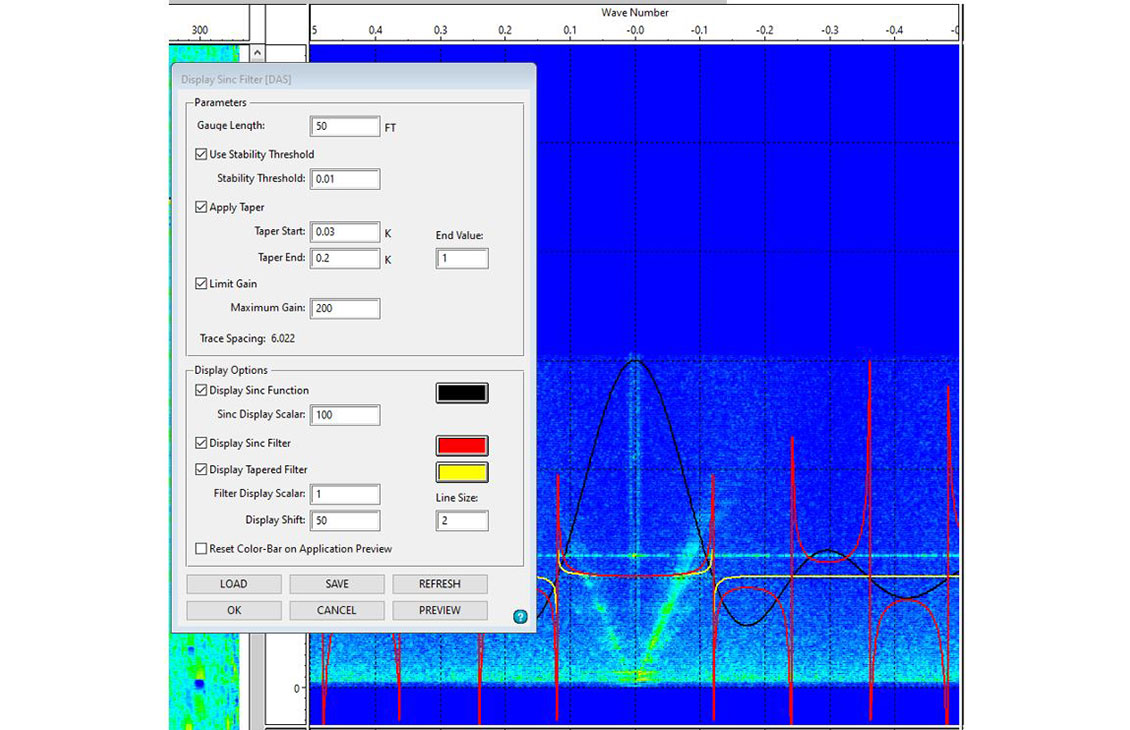Disable the Apply Taper checkbox
This screenshot has width=1130, height=730.
(x=202, y=207)
